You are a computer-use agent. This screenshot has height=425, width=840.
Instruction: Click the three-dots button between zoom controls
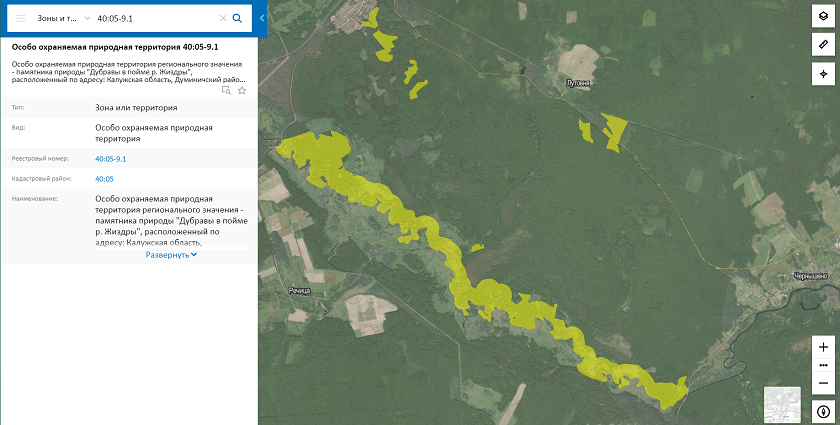point(823,365)
